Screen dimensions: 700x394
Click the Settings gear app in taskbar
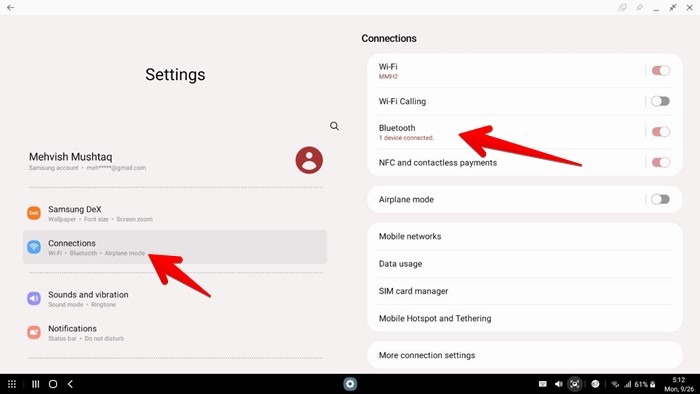click(350, 384)
